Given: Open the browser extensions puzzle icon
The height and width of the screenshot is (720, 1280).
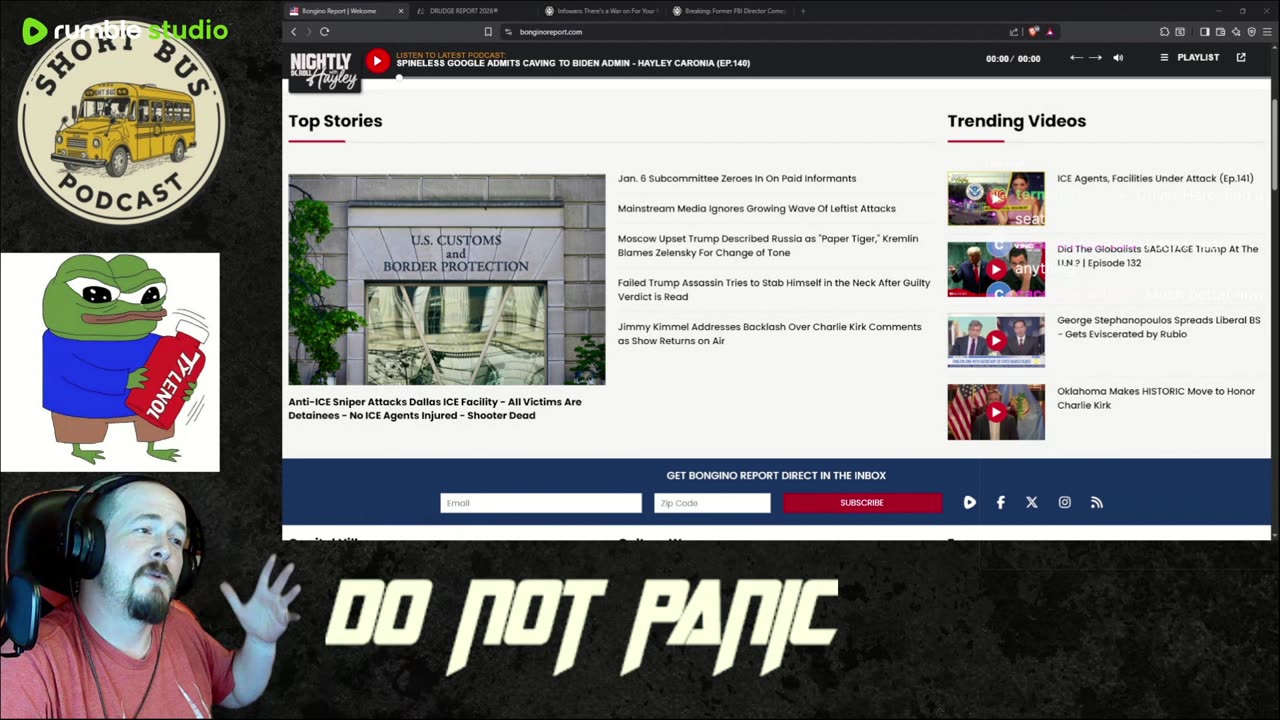Looking at the screenshot, I should pos(1164,32).
